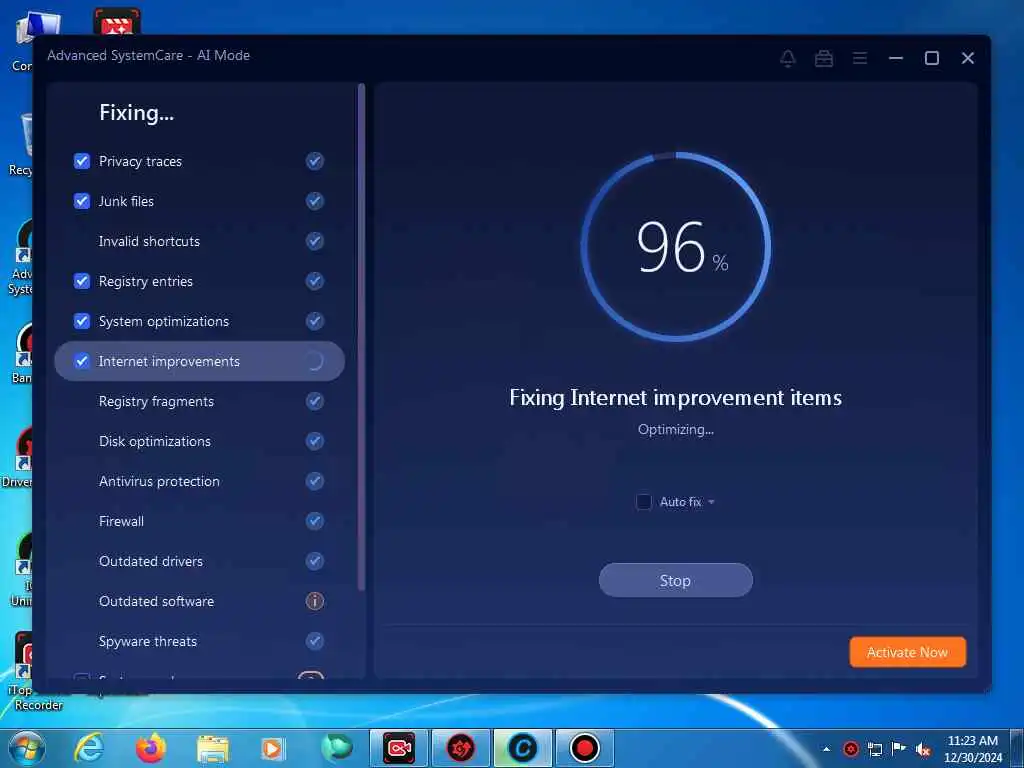This screenshot has width=1024, height=768.
Task: Click the Disk optimizations status checkmark
Action: click(315, 441)
